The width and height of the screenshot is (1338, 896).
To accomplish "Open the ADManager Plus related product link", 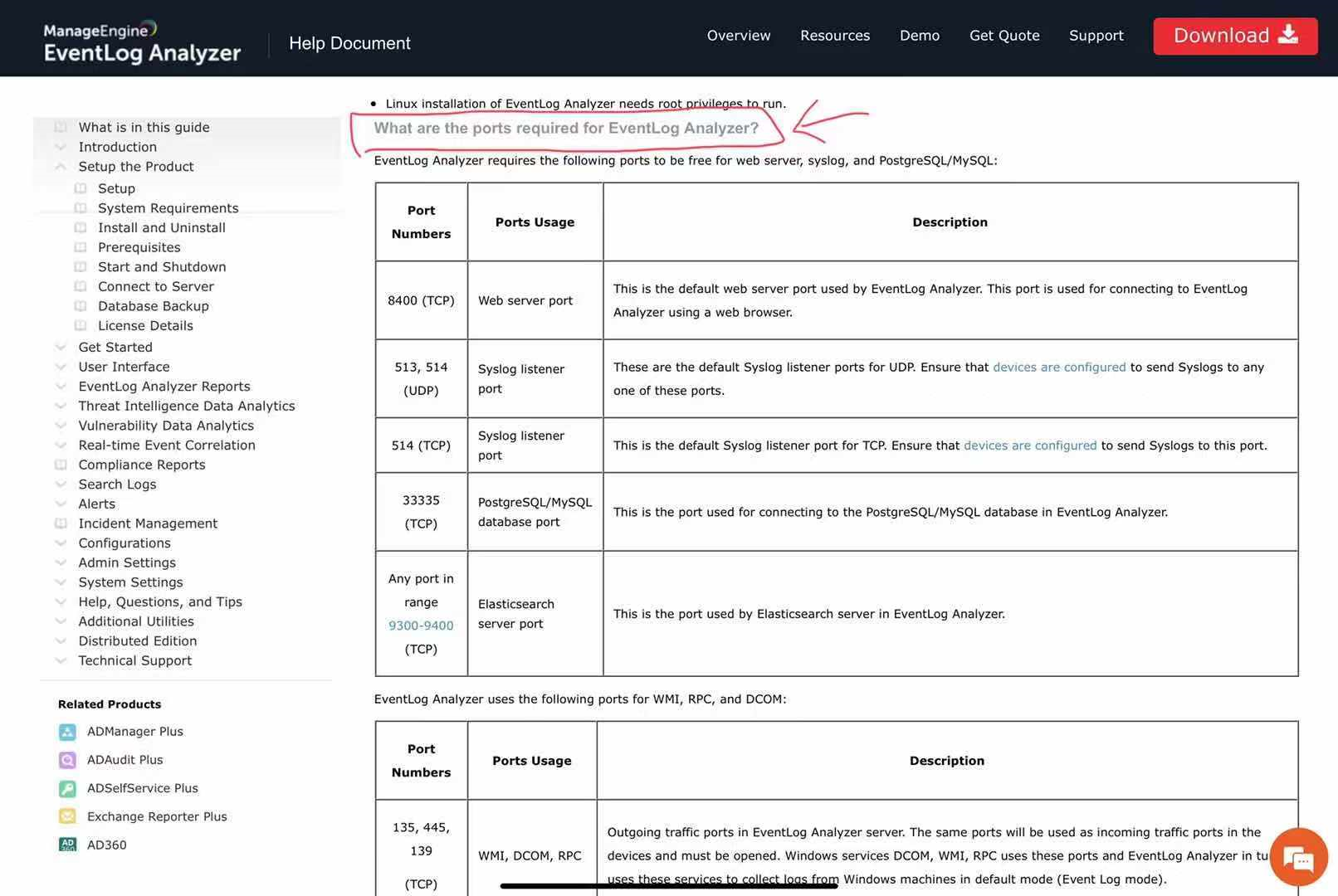I will point(135,732).
